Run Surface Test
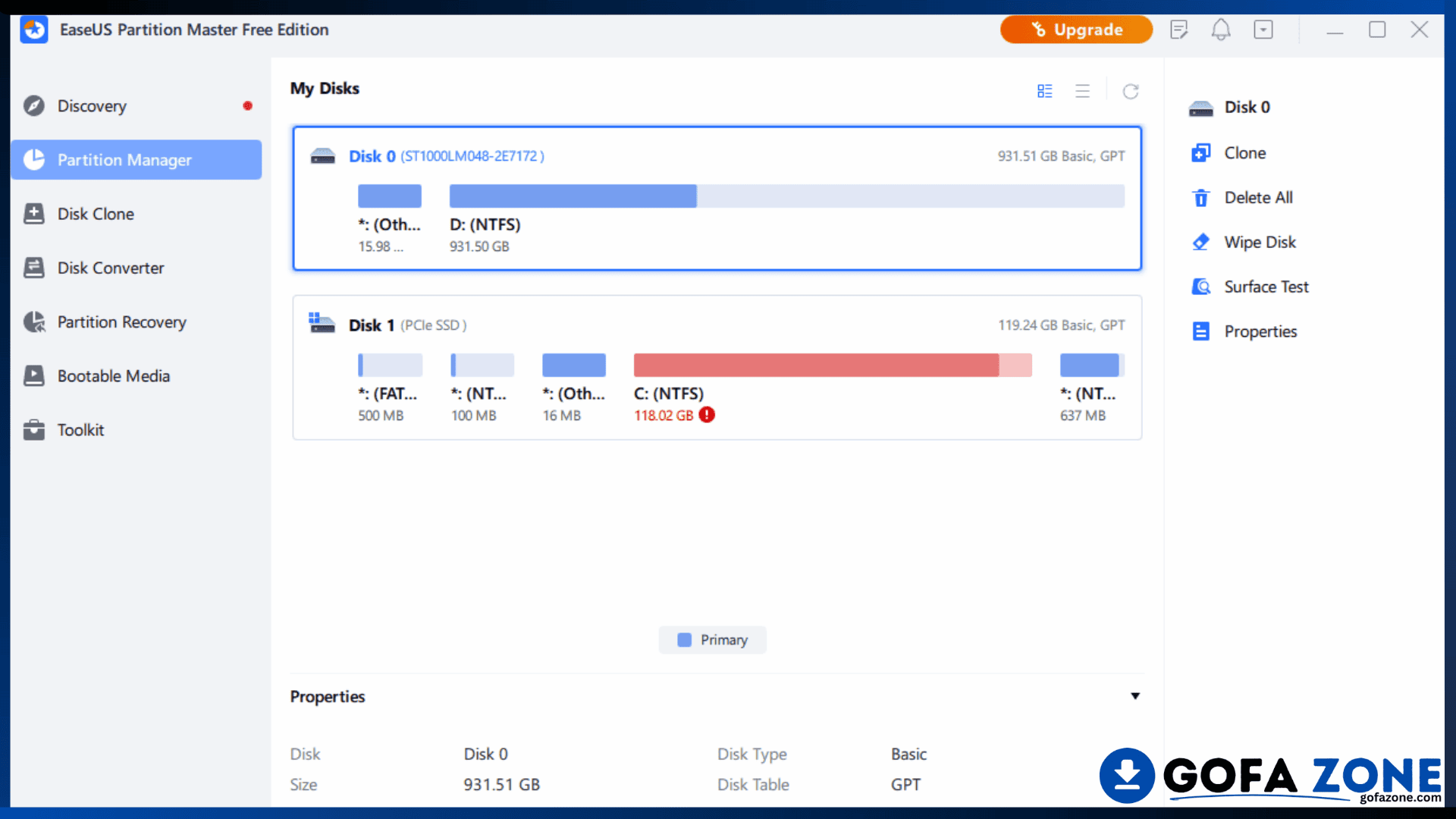The width and height of the screenshot is (1456, 819). tap(1266, 287)
